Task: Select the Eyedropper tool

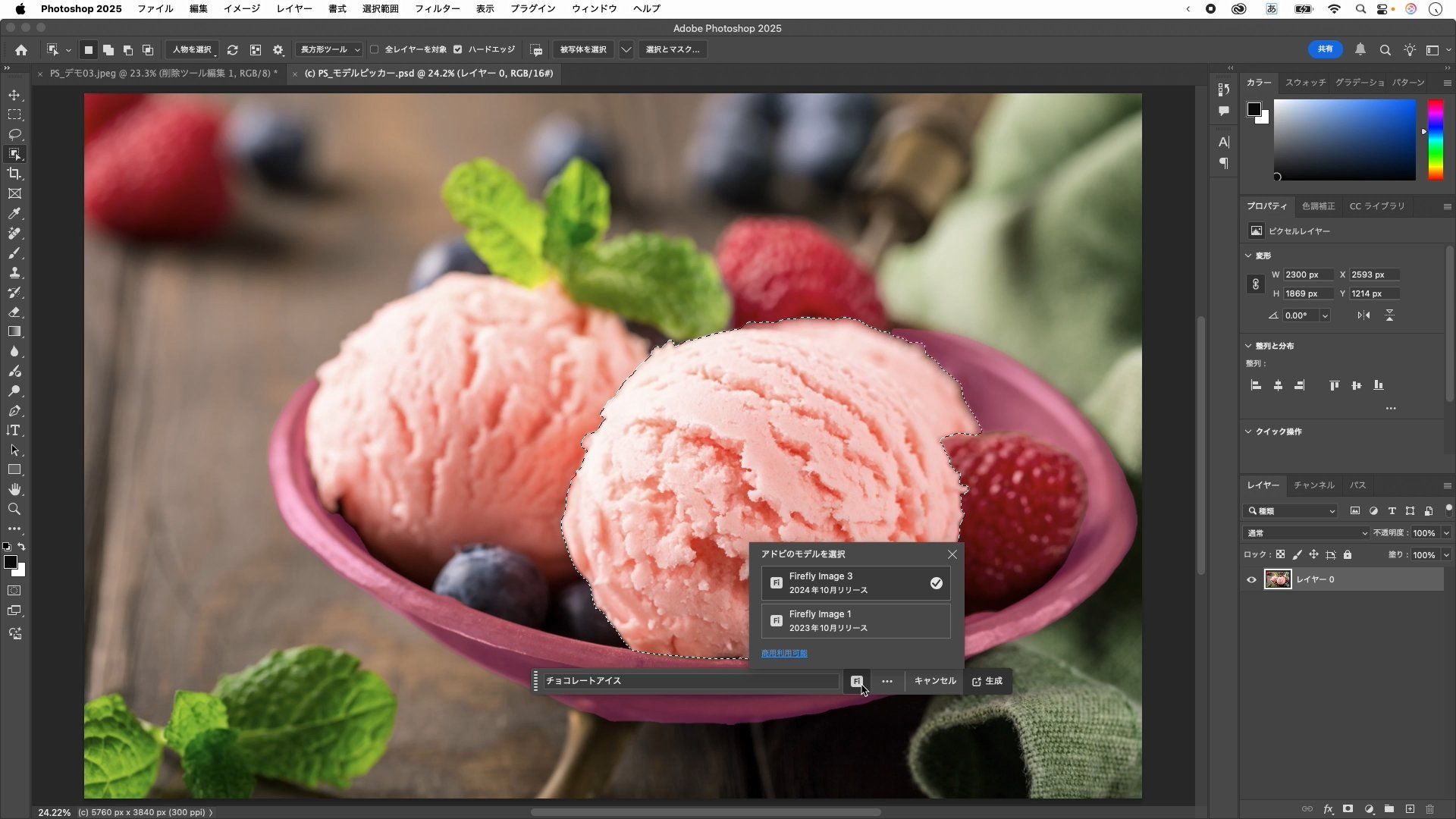Action: 14,214
